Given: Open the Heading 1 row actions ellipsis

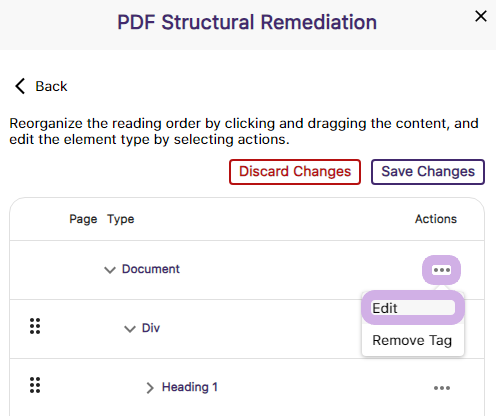Looking at the screenshot, I should [442, 388].
